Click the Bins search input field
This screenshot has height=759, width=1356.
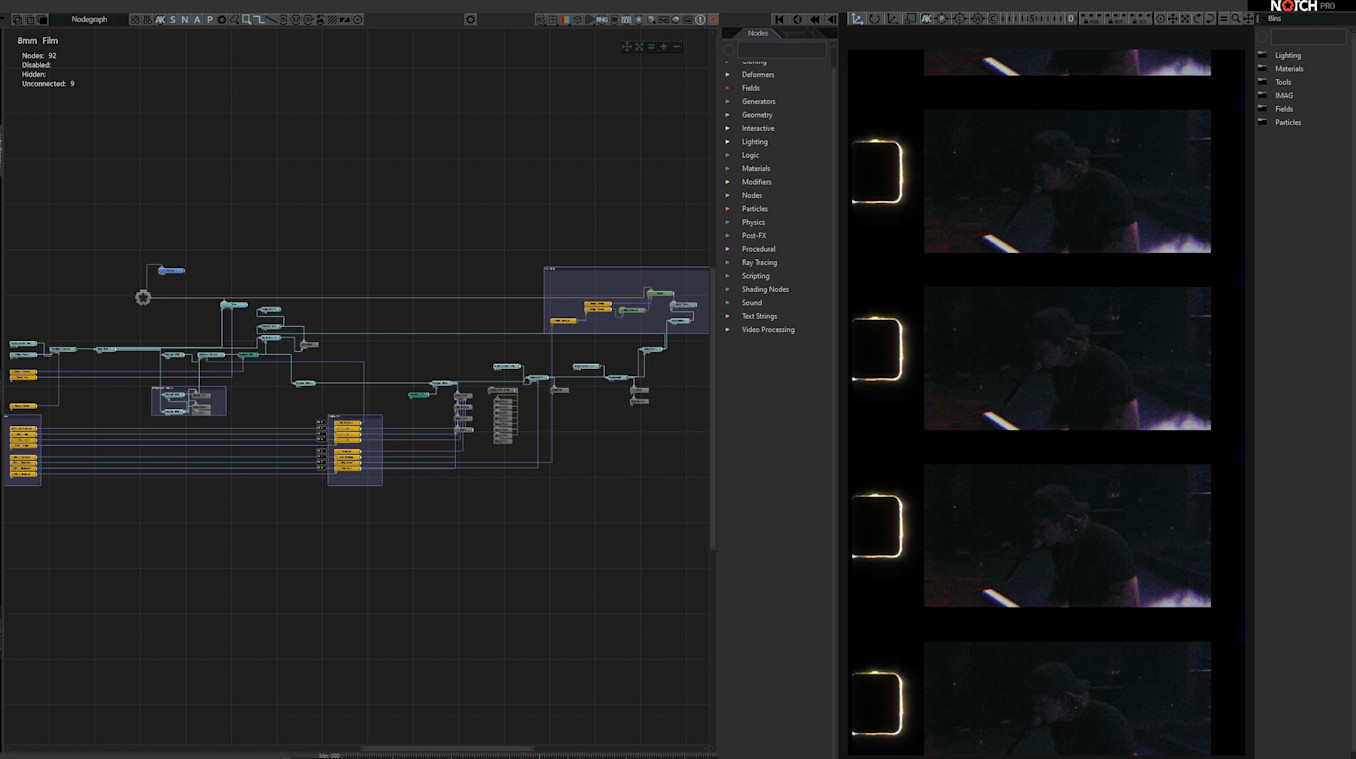tap(1308, 37)
